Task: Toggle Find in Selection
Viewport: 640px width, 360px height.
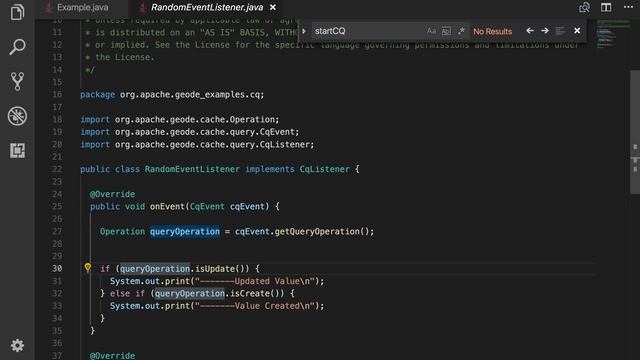Action: [x=560, y=31]
